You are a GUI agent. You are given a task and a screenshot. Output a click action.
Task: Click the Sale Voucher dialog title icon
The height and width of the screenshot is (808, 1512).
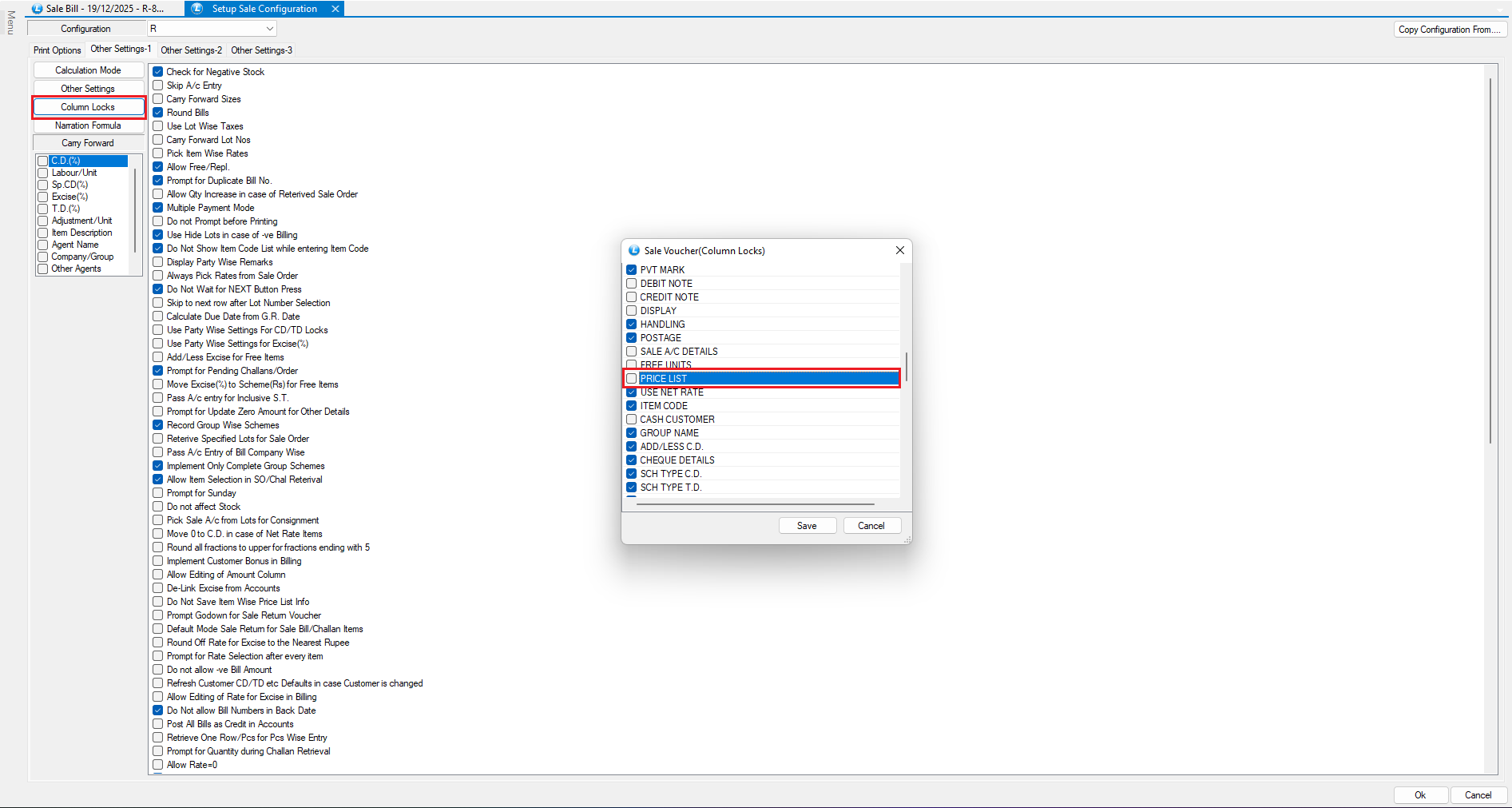pos(634,250)
